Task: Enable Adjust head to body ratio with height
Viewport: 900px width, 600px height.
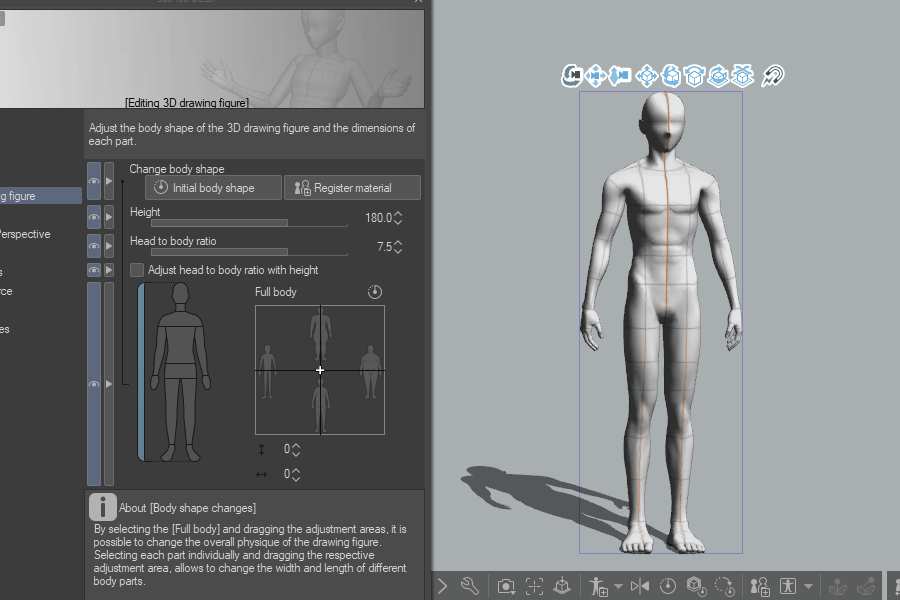Action: [x=137, y=270]
